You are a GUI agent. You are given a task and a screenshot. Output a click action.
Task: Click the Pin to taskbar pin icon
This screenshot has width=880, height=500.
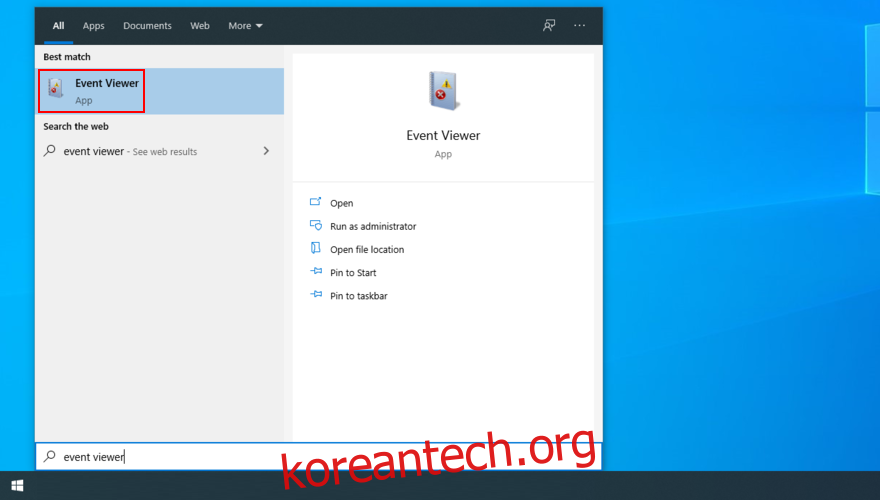click(x=316, y=294)
